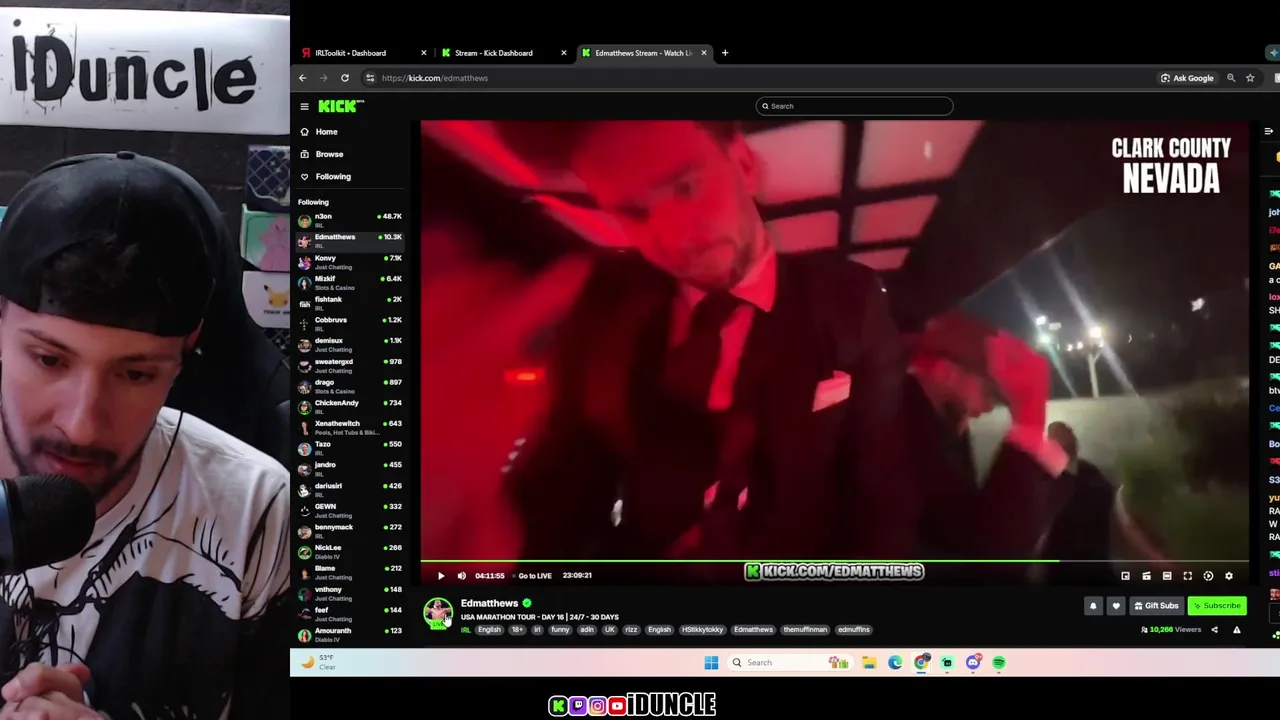
Task: Open Xenathewitch channel in Following list
Action: (350, 427)
